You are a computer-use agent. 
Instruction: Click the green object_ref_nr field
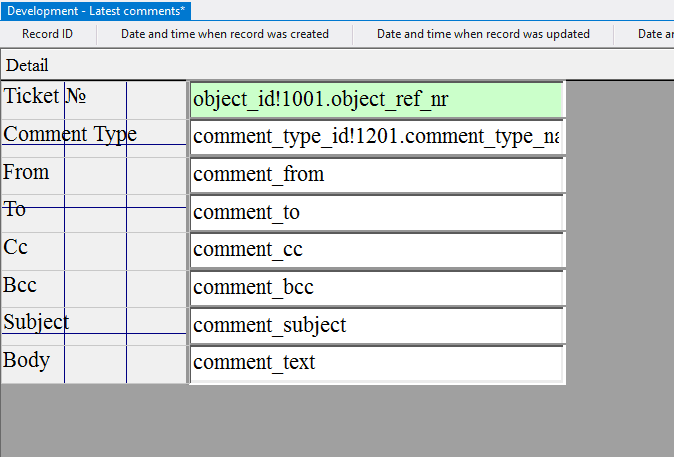pos(376,100)
